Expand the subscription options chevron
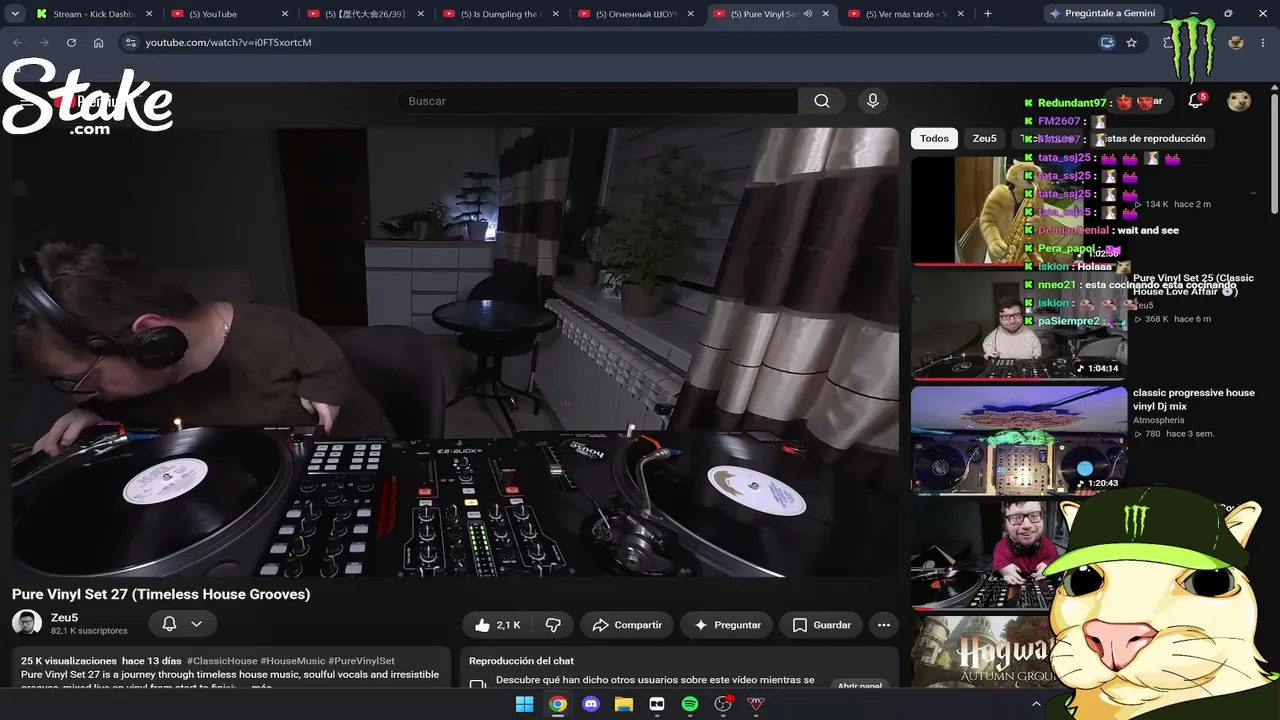This screenshot has width=1280, height=720. (196, 624)
